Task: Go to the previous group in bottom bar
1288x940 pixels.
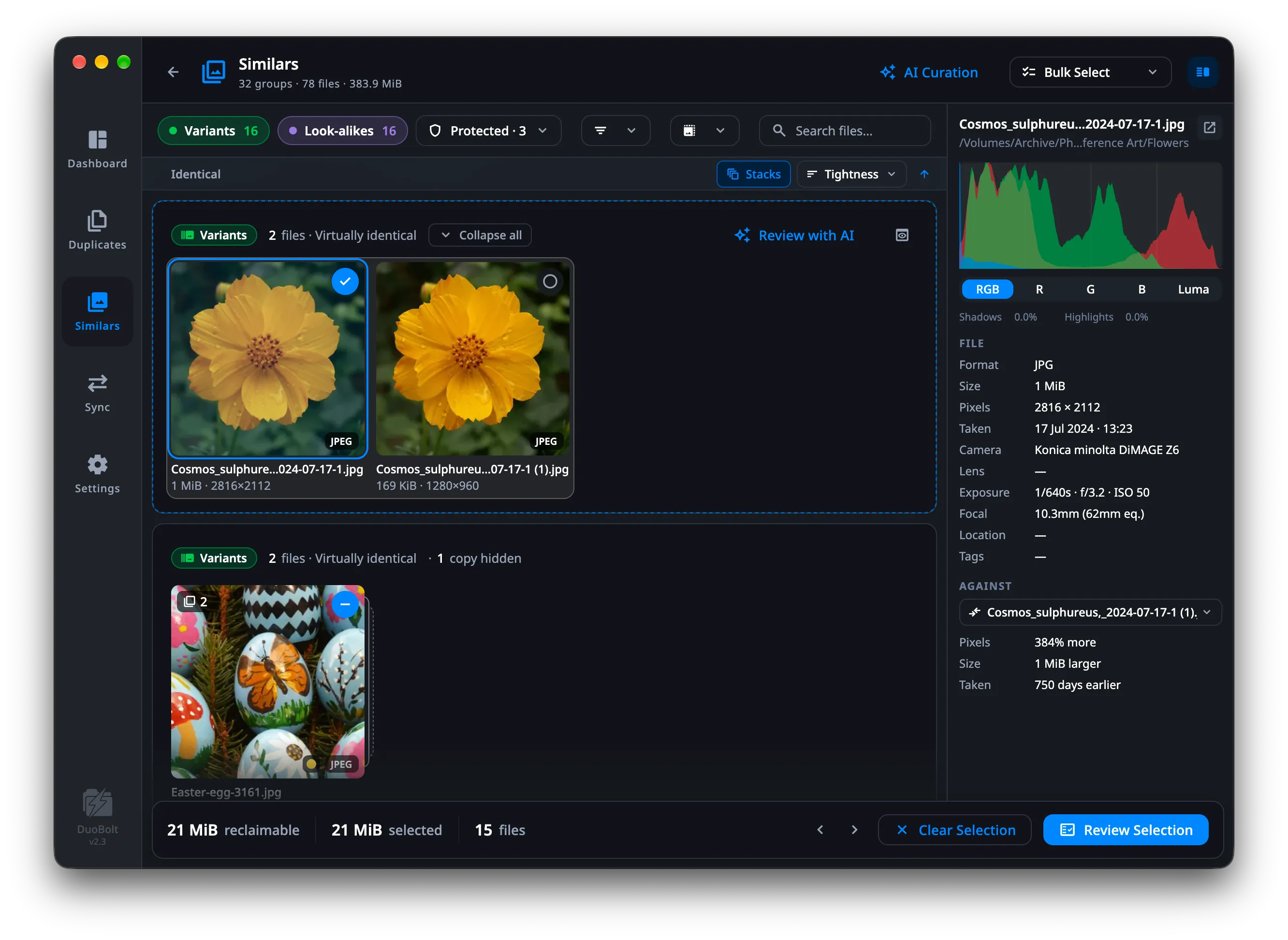Action: pyautogui.click(x=820, y=830)
